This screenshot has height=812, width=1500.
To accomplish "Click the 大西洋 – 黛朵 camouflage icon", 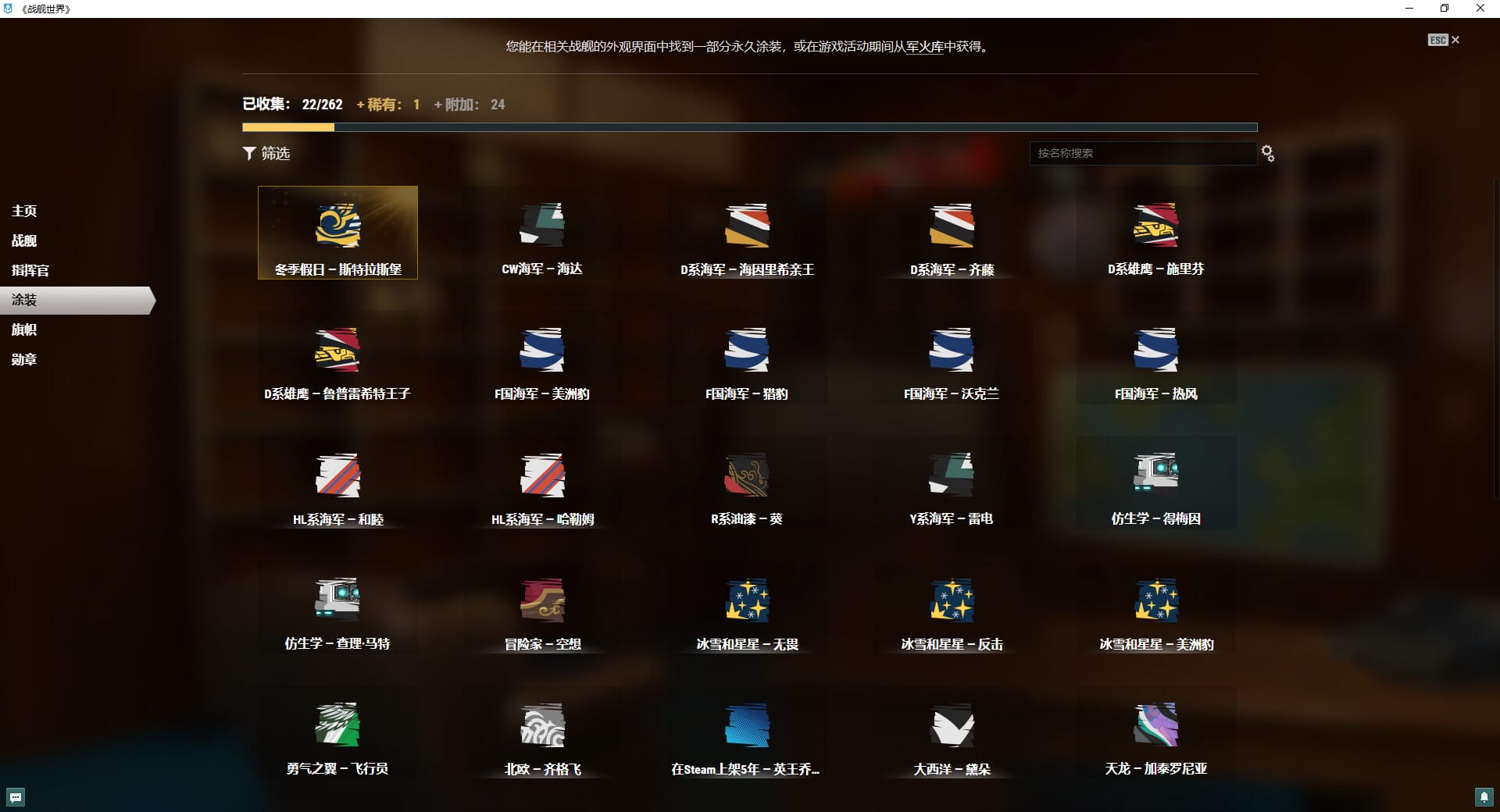I will (952, 725).
